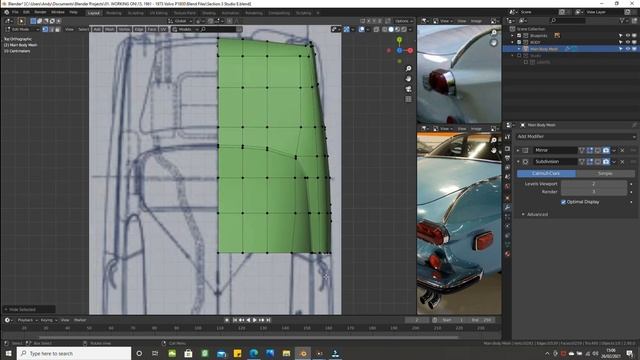This screenshot has height=360, width=640.
Task: Toggle Mirror modifier realtime viewport display
Action: click(x=598, y=150)
